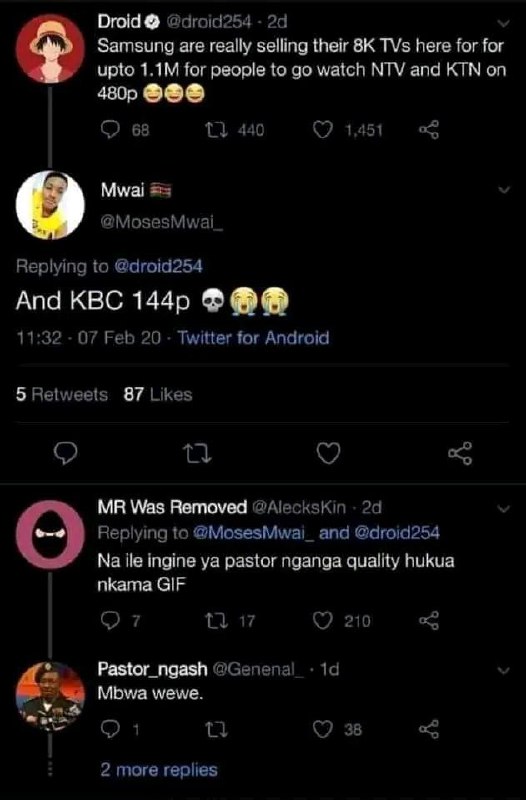The width and height of the screenshot is (526, 800).
Task: Open Twitter for Android source link
Action: (x=254, y=338)
